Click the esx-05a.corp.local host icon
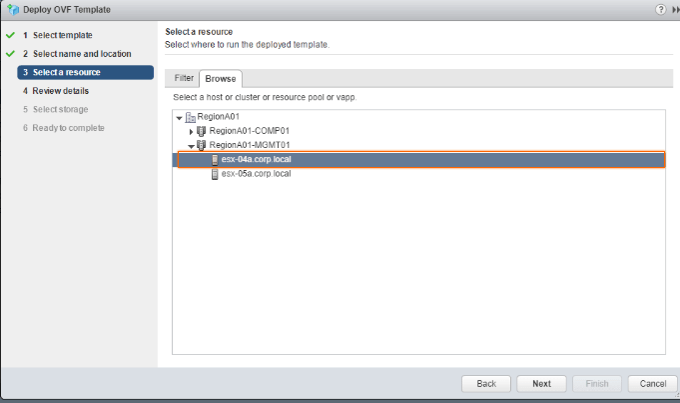Image resolution: width=680 pixels, height=403 pixels. click(215, 174)
